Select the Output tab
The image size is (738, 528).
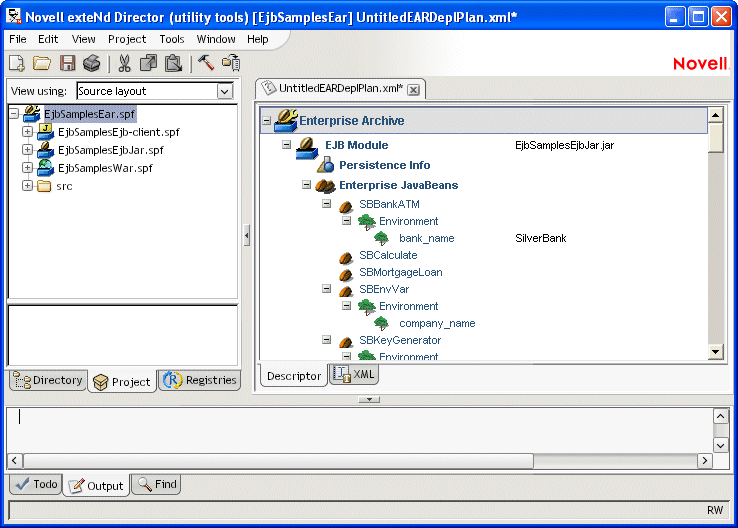[x=96, y=486]
